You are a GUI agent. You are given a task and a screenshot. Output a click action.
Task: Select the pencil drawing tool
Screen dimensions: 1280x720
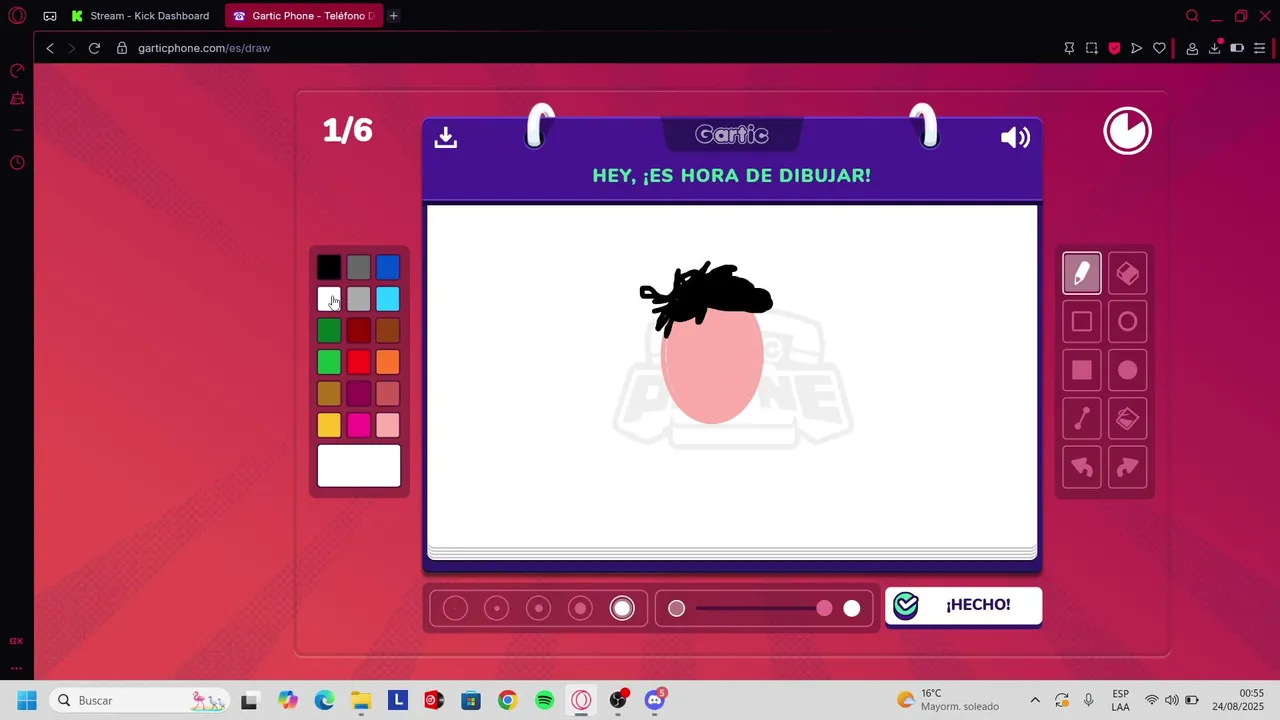(x=1081, y=273)
